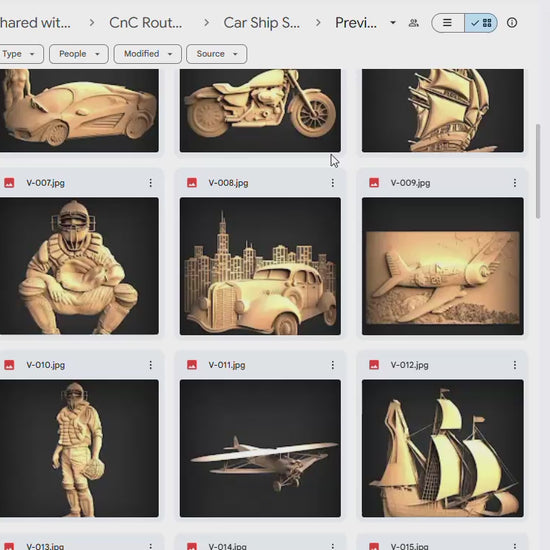The image size is (550, 550).
Task: Click the image file icon of V-008.jpg
Action: coord(192,183)
